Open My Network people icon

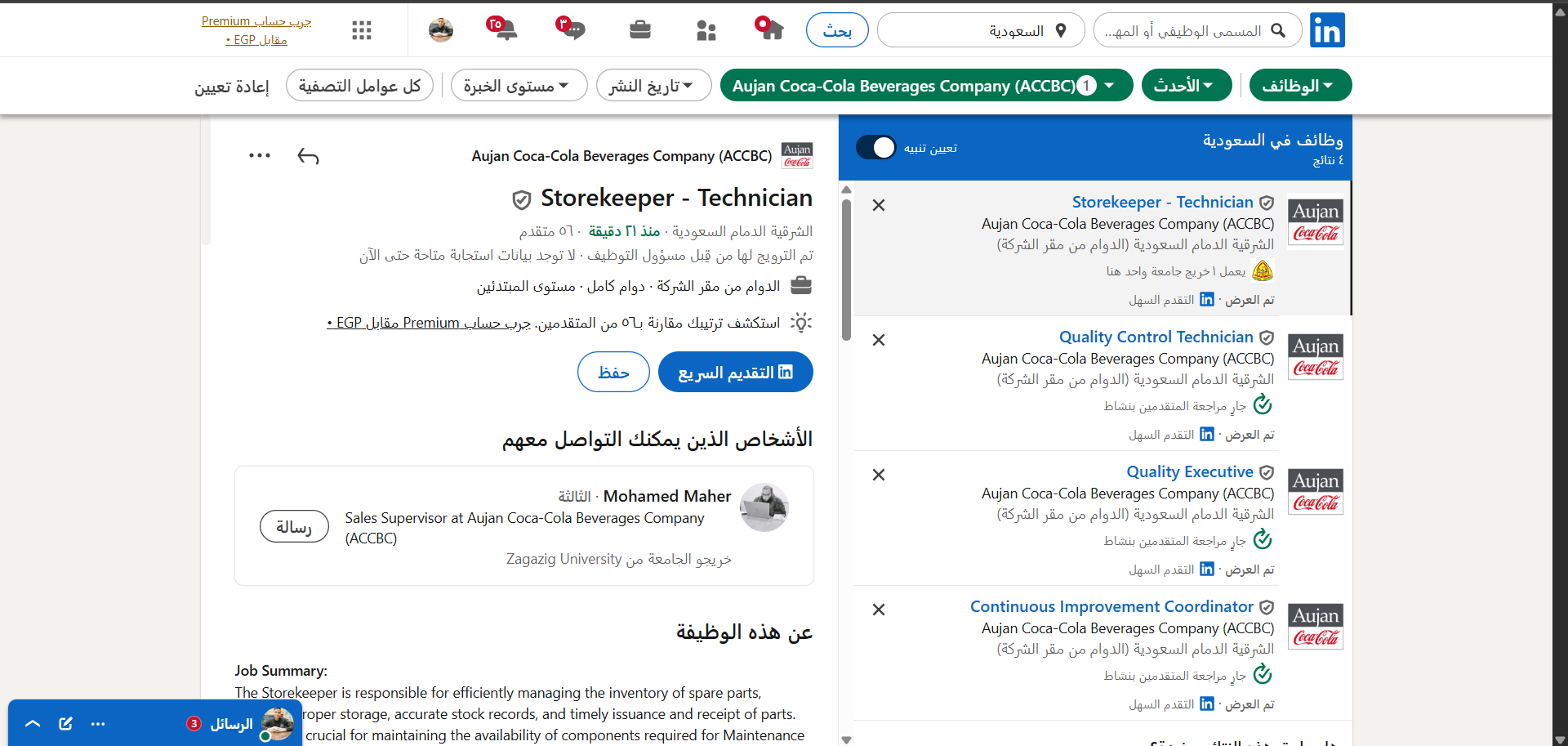pos(706,30)
